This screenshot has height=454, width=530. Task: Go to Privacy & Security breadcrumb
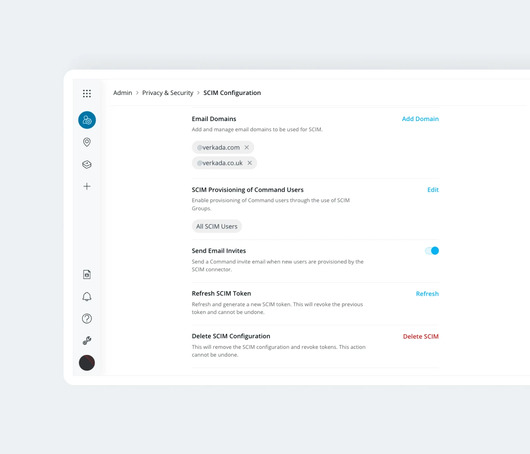(x=168, y=93)
